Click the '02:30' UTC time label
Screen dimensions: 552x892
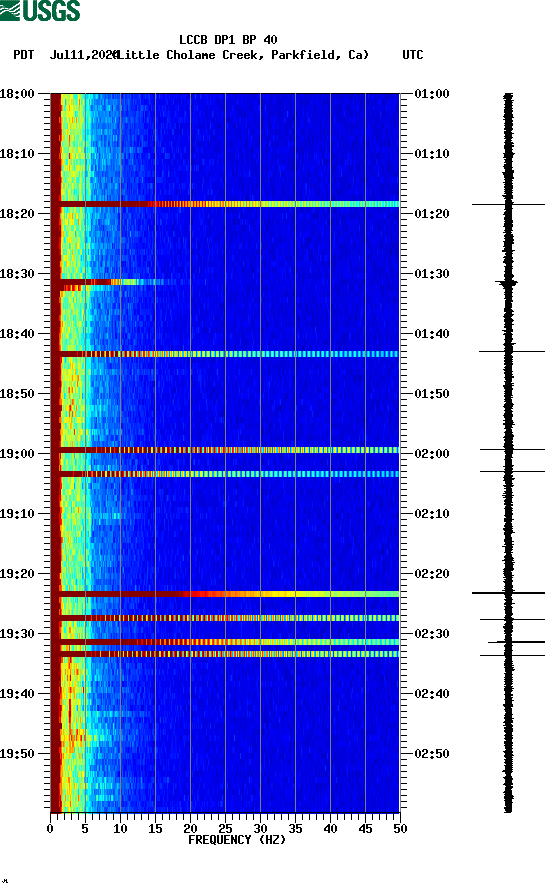[x=432, y=634]
